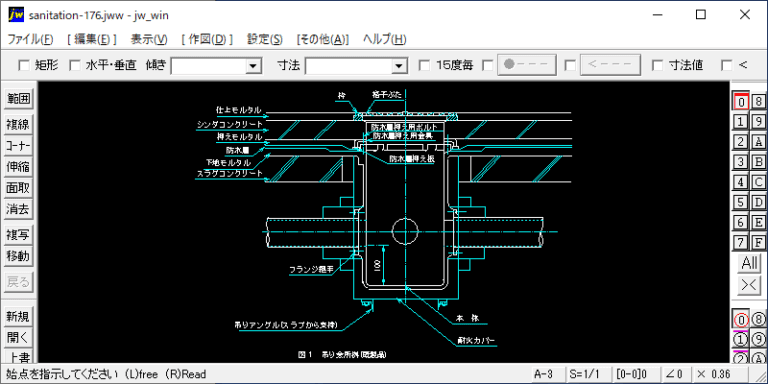Select layer 8 square button
Image resolution: width=768 pixels, height=384 pixels.
click(759, 102)
